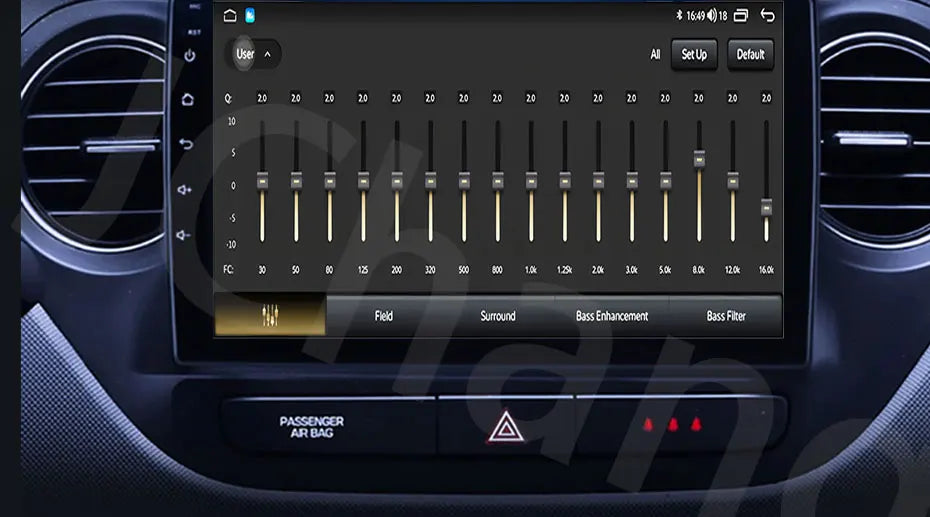Switch to the Bass Filter tab
The width and height of the screenshot is (930, 517).
coord(726,316)
